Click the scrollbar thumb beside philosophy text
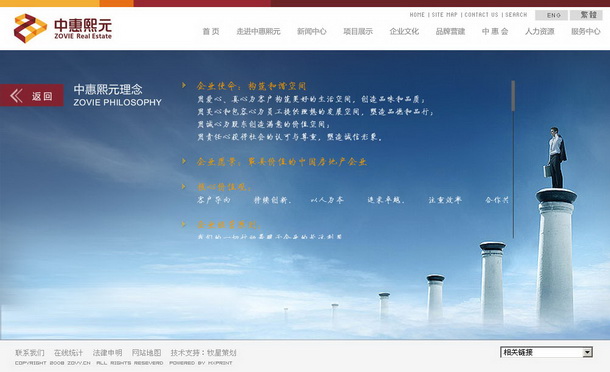 [x=513, y=96]
